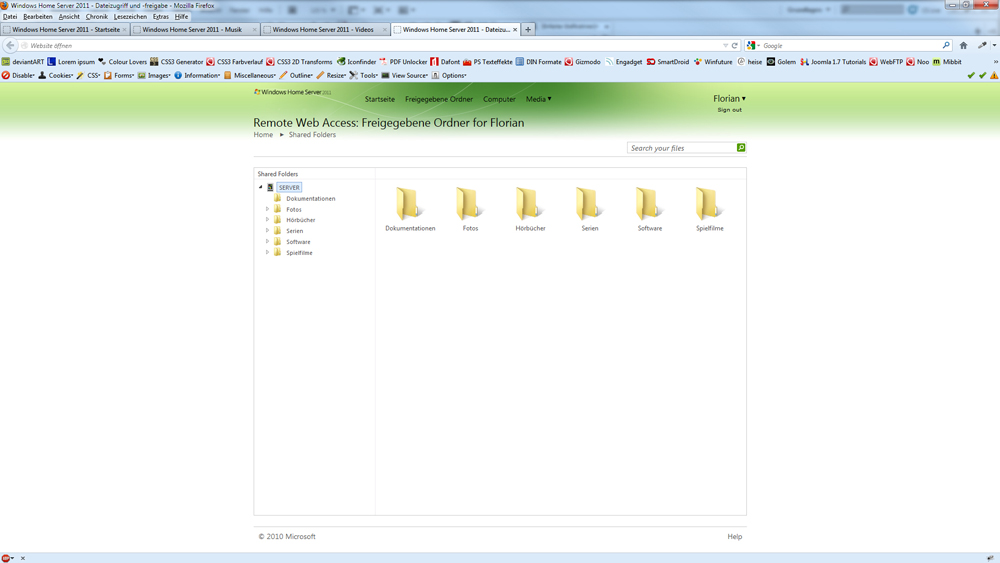Switch to the Videos browser tab

[x=325, y=29]
